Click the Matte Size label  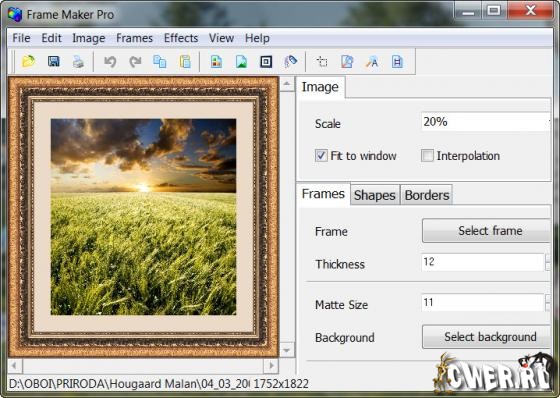[341, 305]
